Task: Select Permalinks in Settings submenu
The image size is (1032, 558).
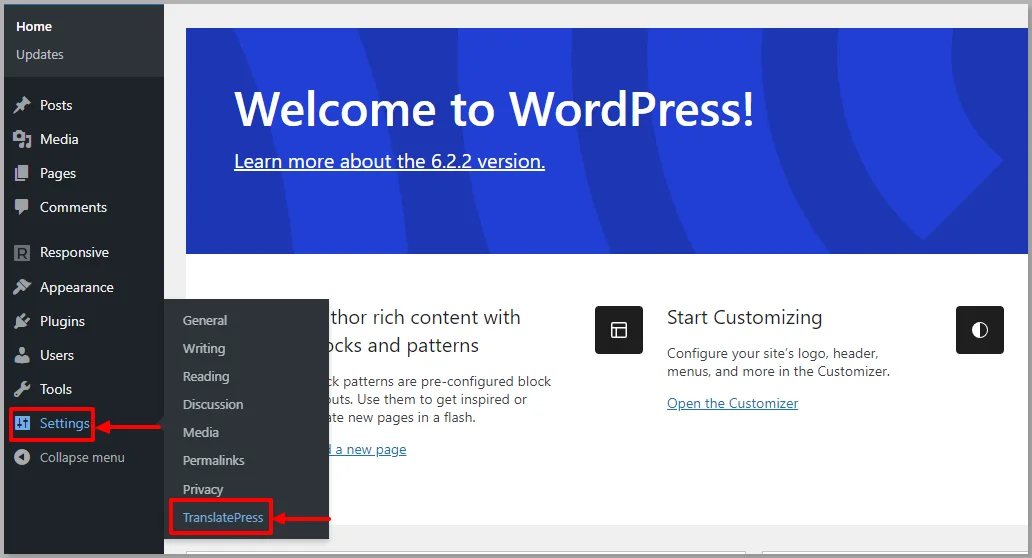Action: click(x=213, y=461)
